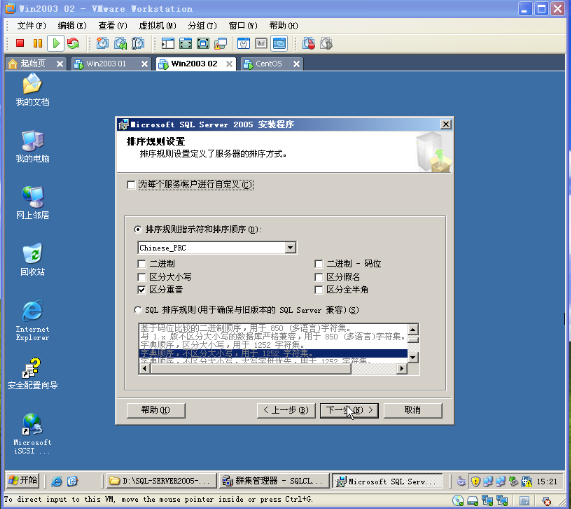Click the collation list scroll down arrow
The height and width of the screenshot is (509, 571).
[413, 357]
